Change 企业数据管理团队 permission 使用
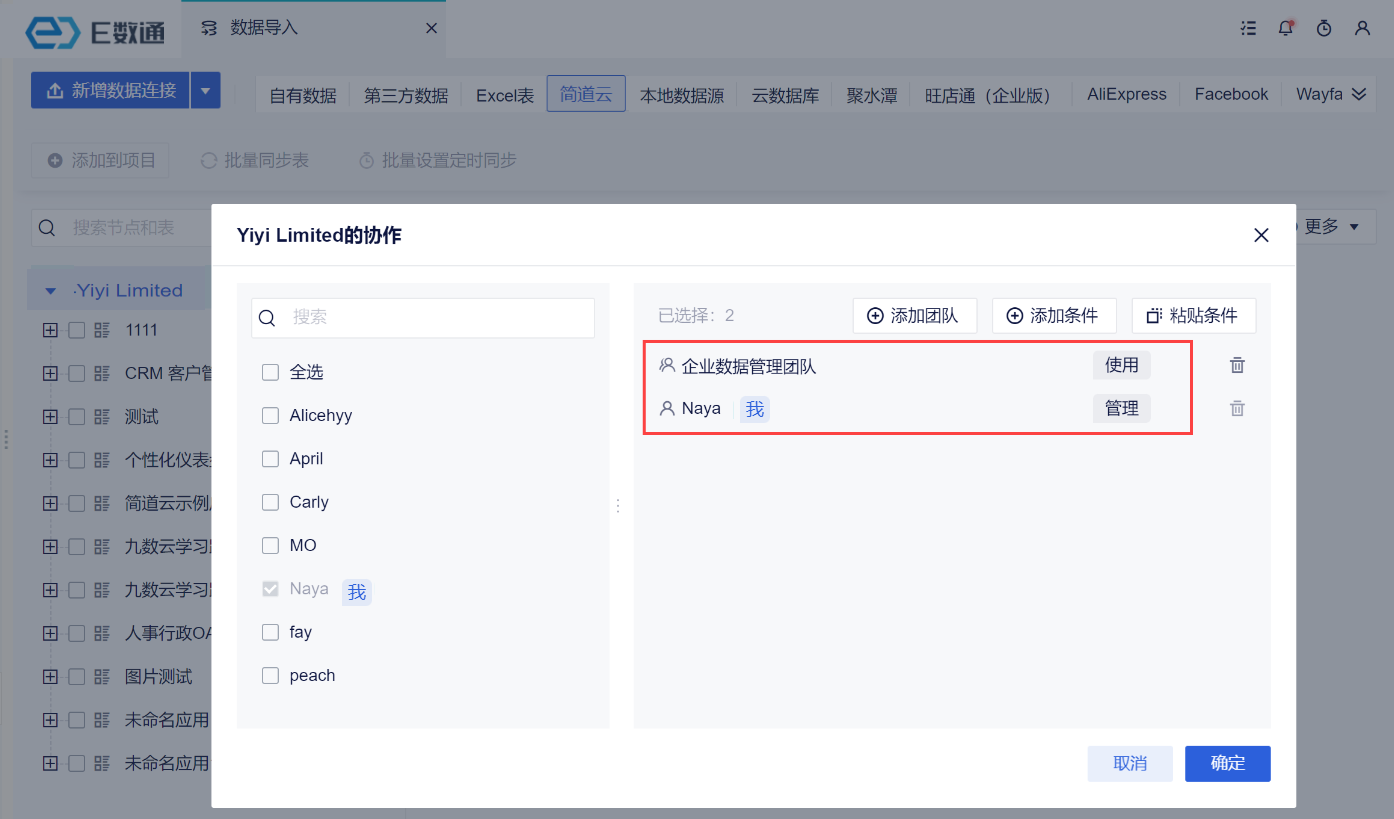The width and height of the screenshot is (1394, 819). coord(1121,365)
